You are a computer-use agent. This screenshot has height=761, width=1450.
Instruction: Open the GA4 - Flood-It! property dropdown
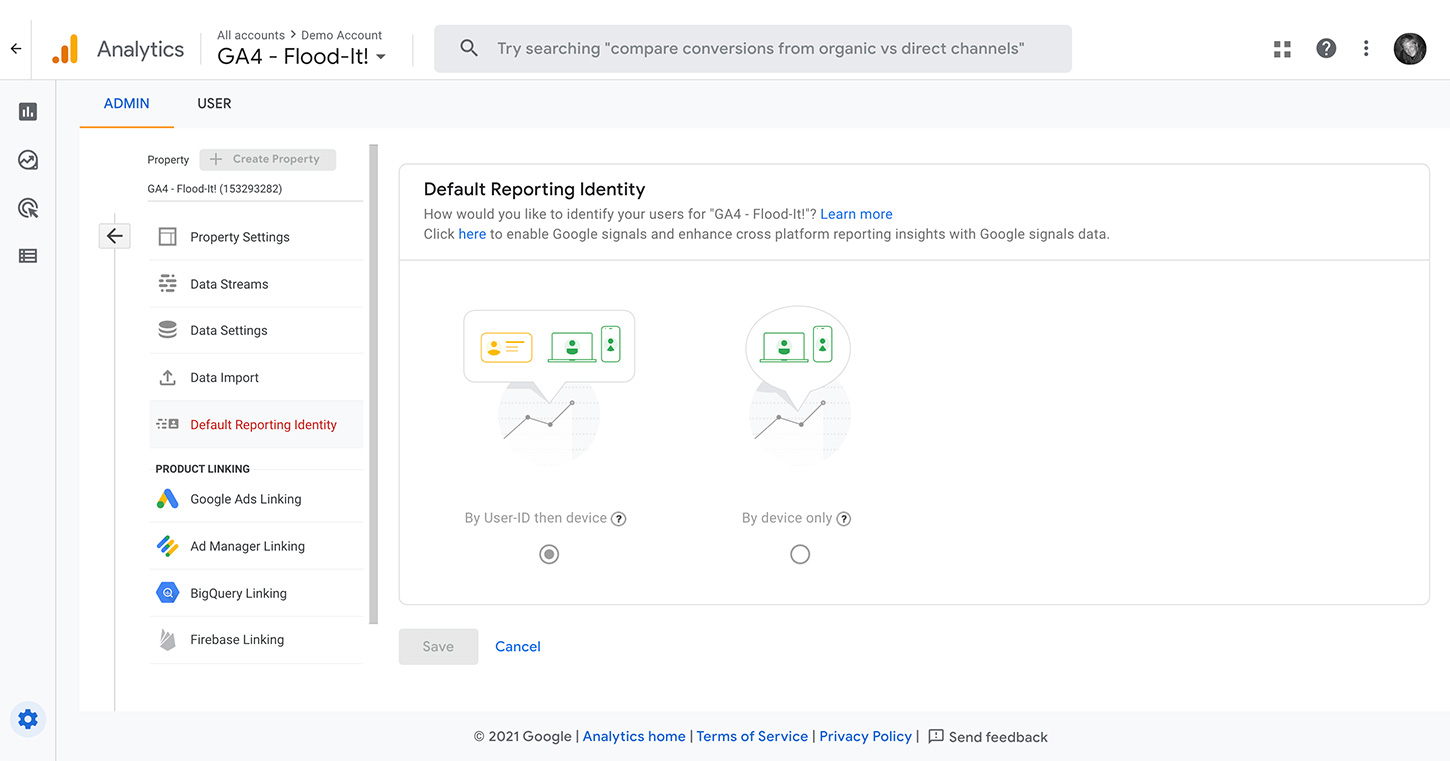pos(302,57)
